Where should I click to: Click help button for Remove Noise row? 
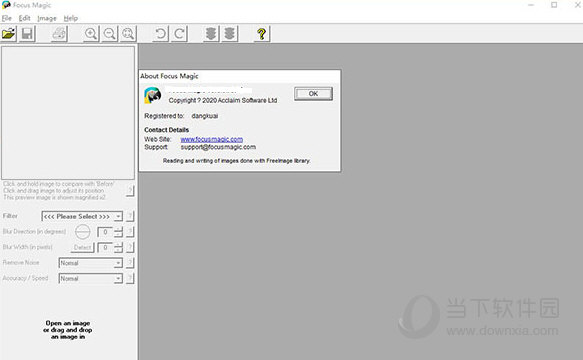[130, 263]
